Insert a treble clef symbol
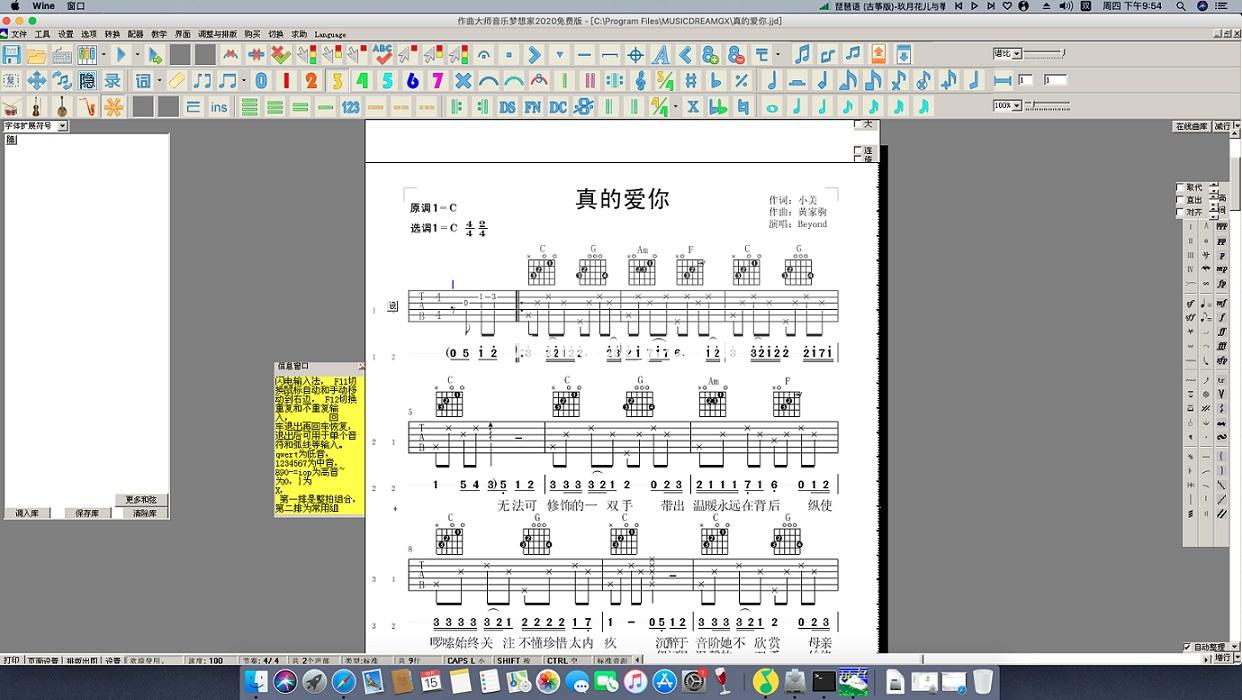 pyautogui.click(x=640, y=80)
